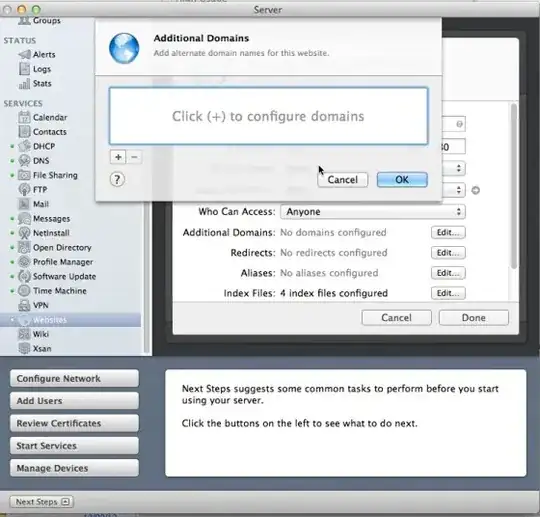This screenshot has width=540, height=517.
Task: View the Stats chart icon
Action: coord(24,84)
